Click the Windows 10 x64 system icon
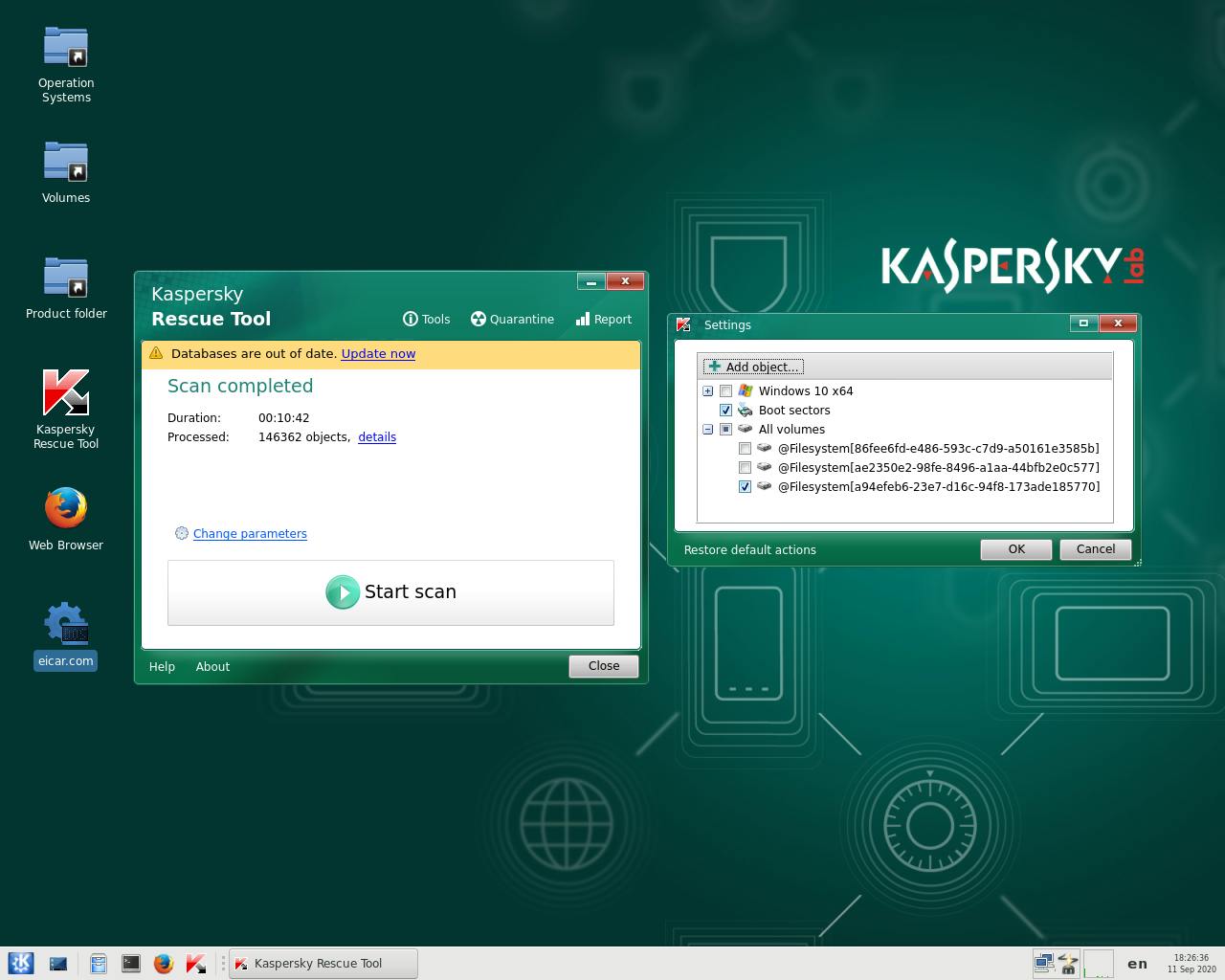 pos(746,390)
